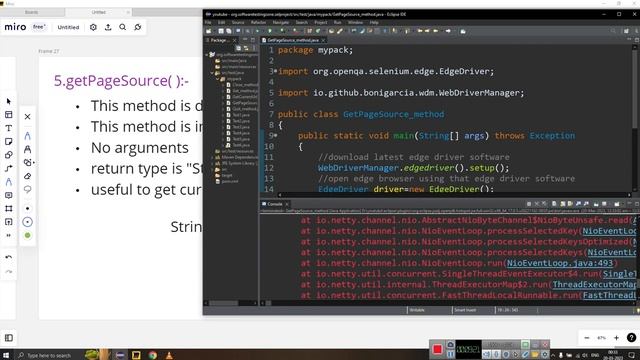
Task: Collapse the mypack package in Package Explorer
Action: (x=218, y=79)
